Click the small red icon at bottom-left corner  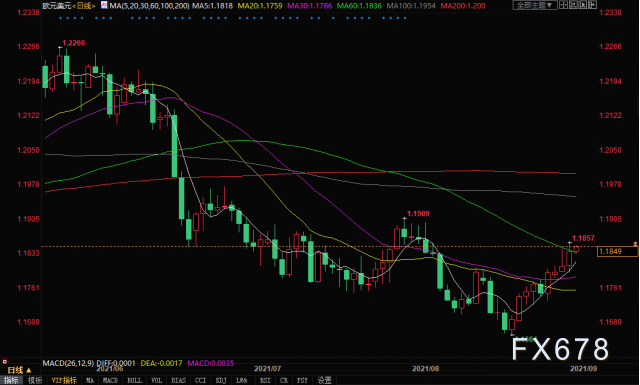tap(4, 362)
